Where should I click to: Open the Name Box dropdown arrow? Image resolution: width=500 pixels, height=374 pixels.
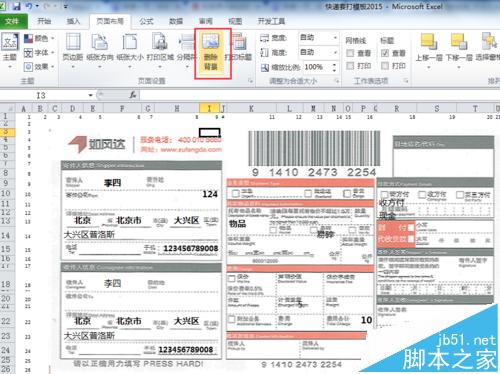coord(90,96)
